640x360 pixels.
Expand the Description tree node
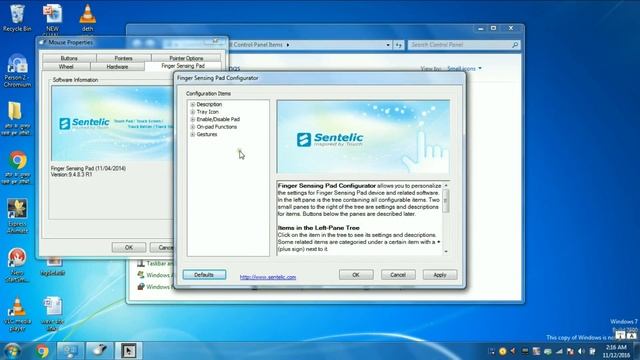[x=193, y=104]
